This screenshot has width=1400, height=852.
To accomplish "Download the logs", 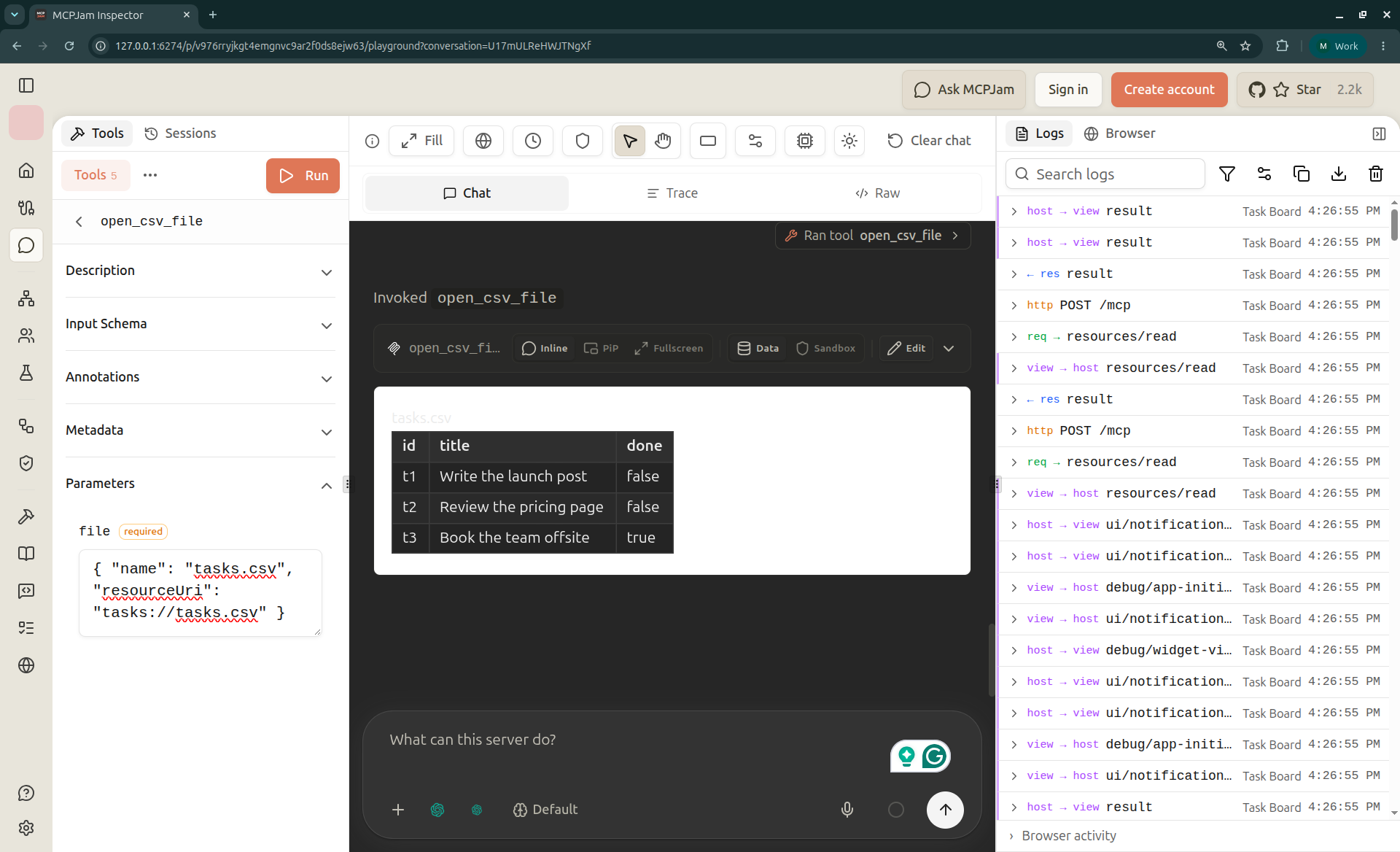I will (x=1339, y=174).
